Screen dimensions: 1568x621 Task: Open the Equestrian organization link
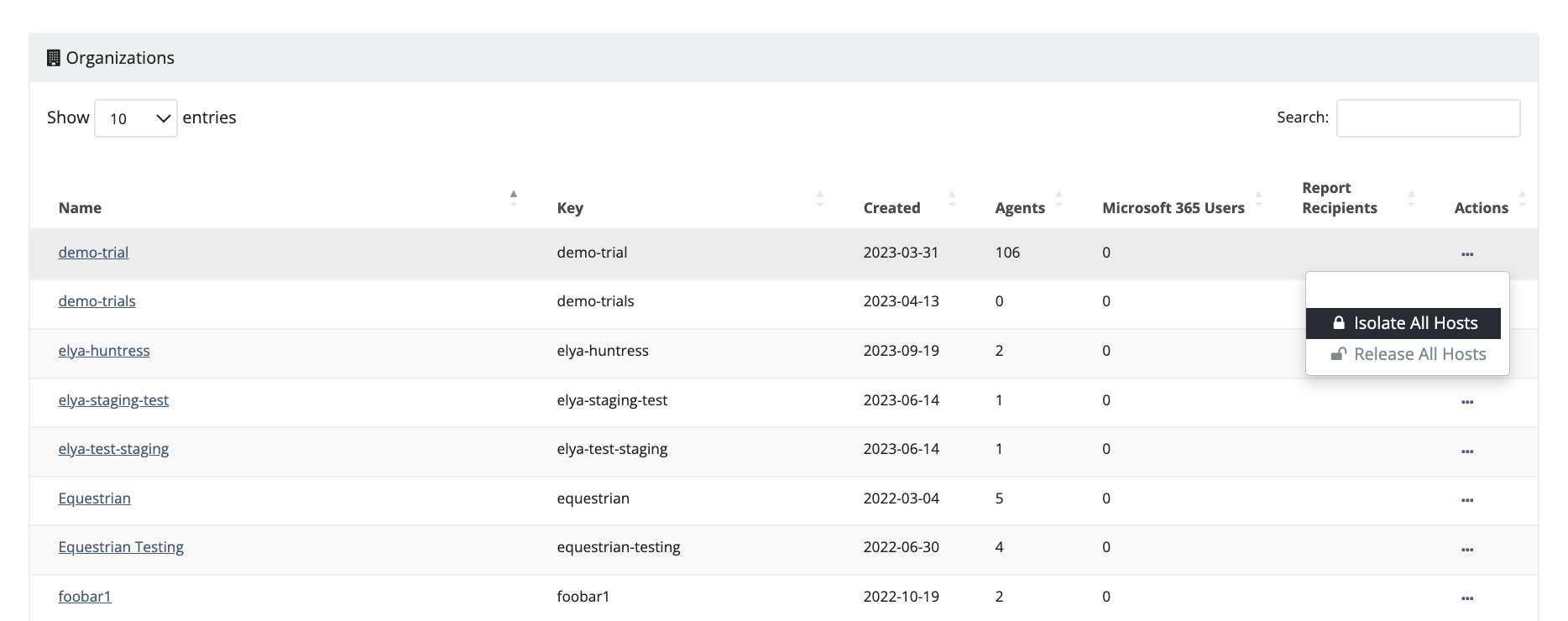click(x=94, y=498)
